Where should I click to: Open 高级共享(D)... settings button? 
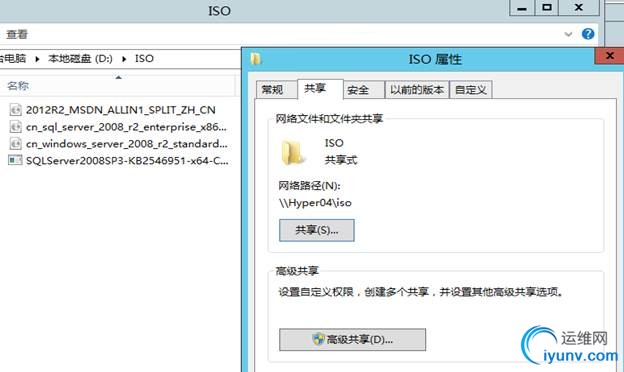(352, 339)
